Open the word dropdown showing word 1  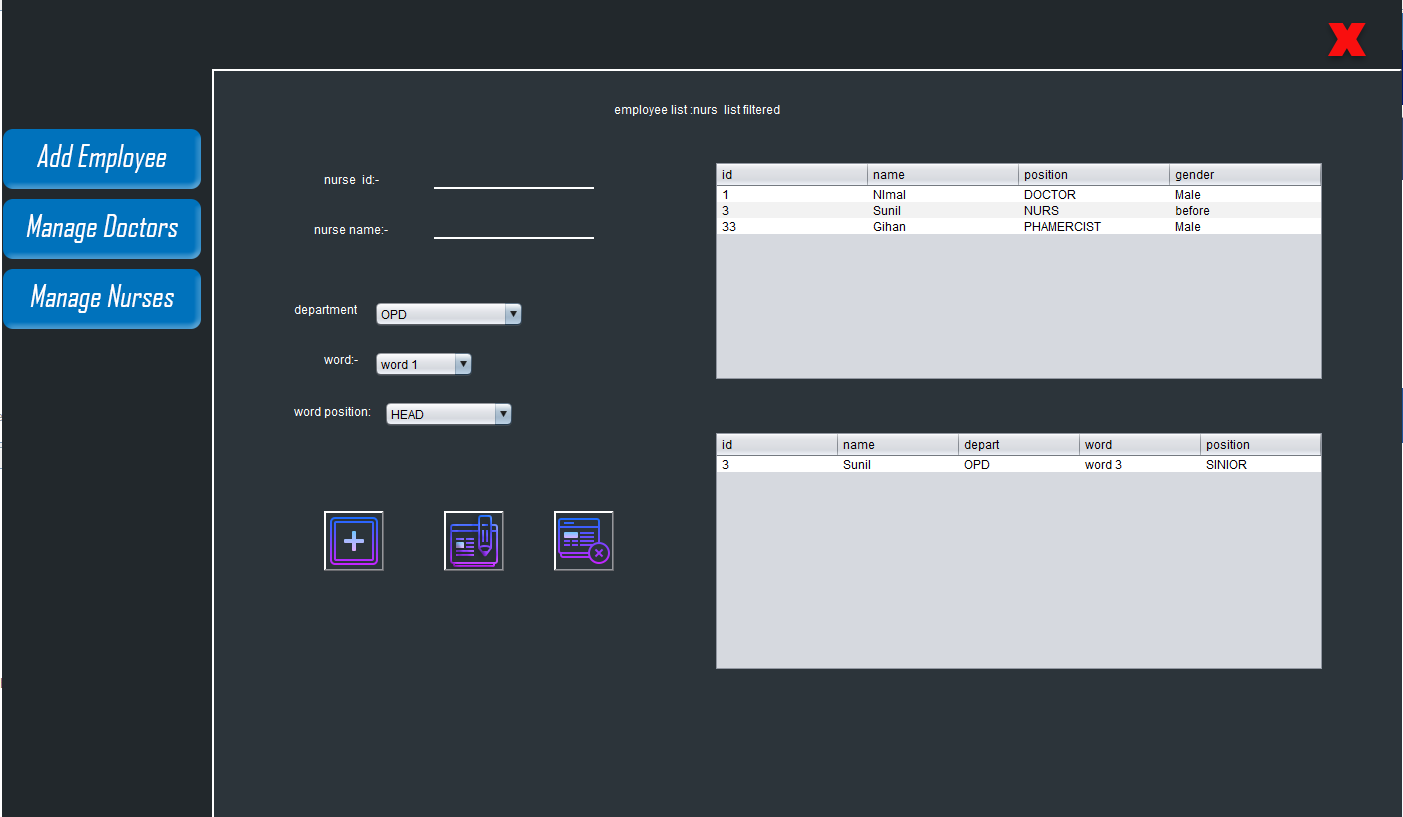424,364
